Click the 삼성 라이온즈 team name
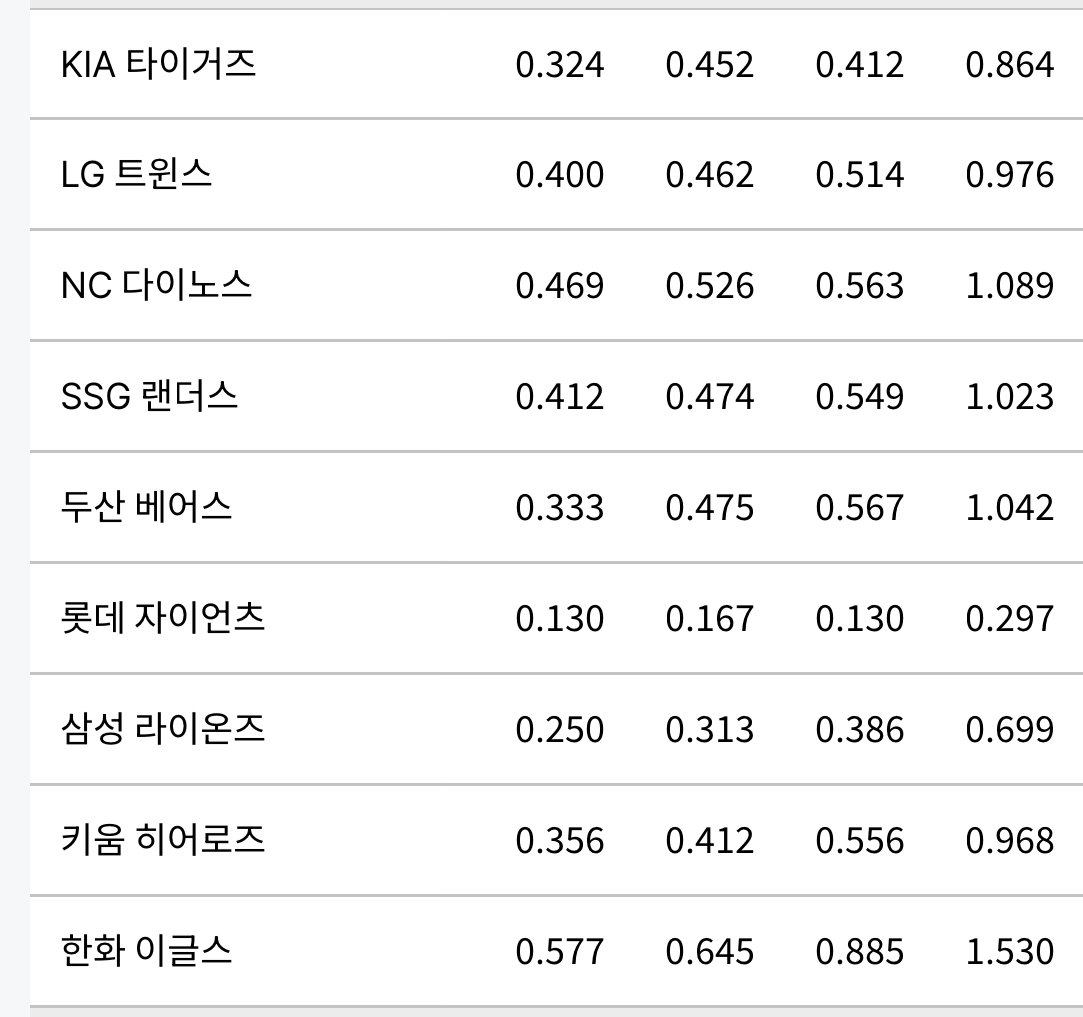Image resolution: width=1083 pixels, height=1017 pixels. pos(163,729)
